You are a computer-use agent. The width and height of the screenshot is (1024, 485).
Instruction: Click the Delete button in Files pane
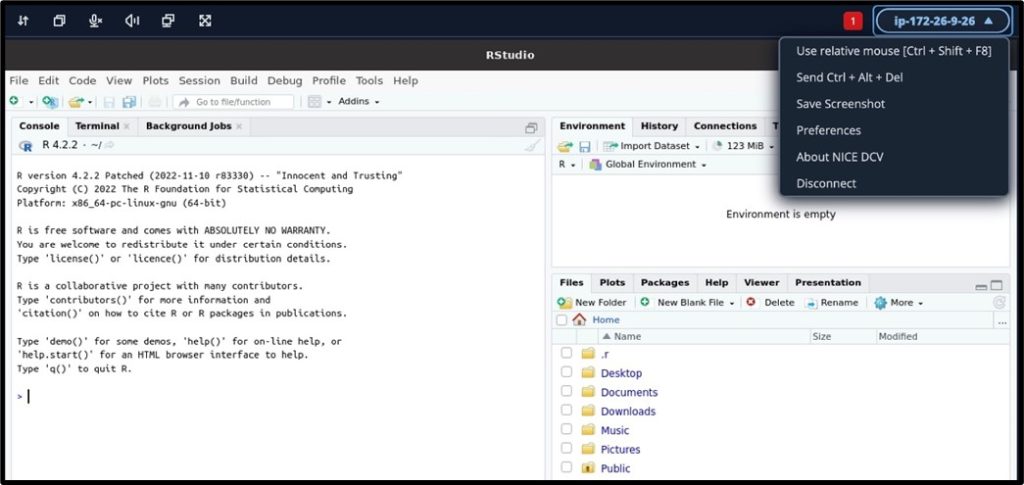771,302
